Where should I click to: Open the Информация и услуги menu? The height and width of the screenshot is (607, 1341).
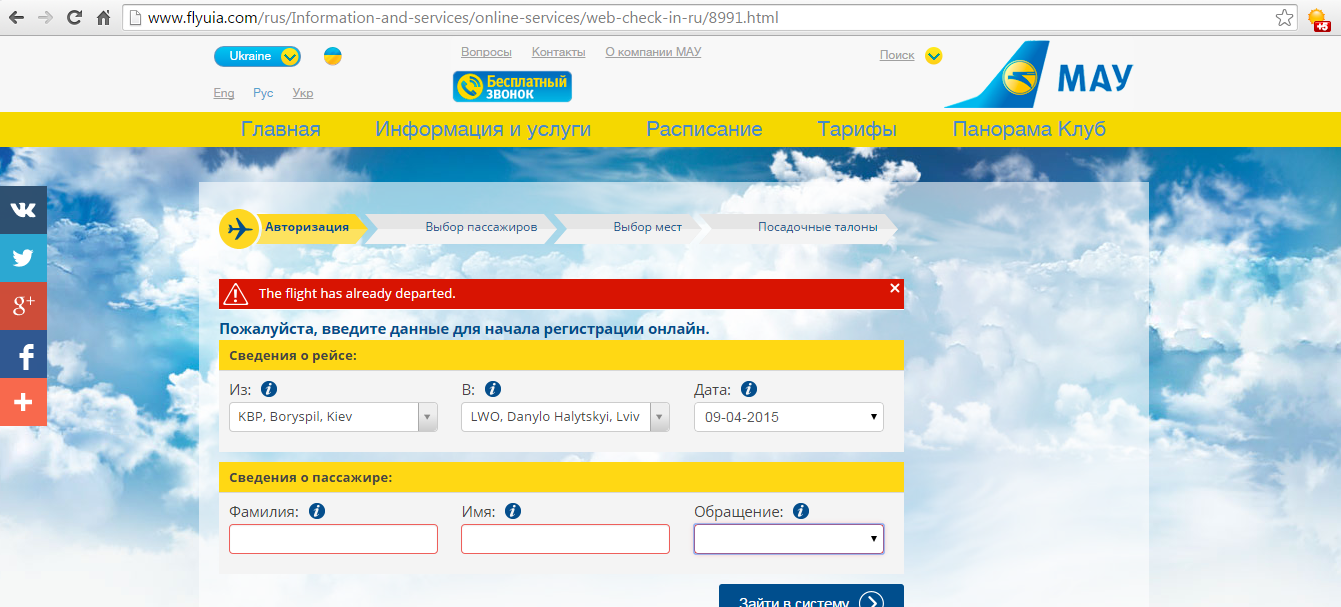[483, 129]
